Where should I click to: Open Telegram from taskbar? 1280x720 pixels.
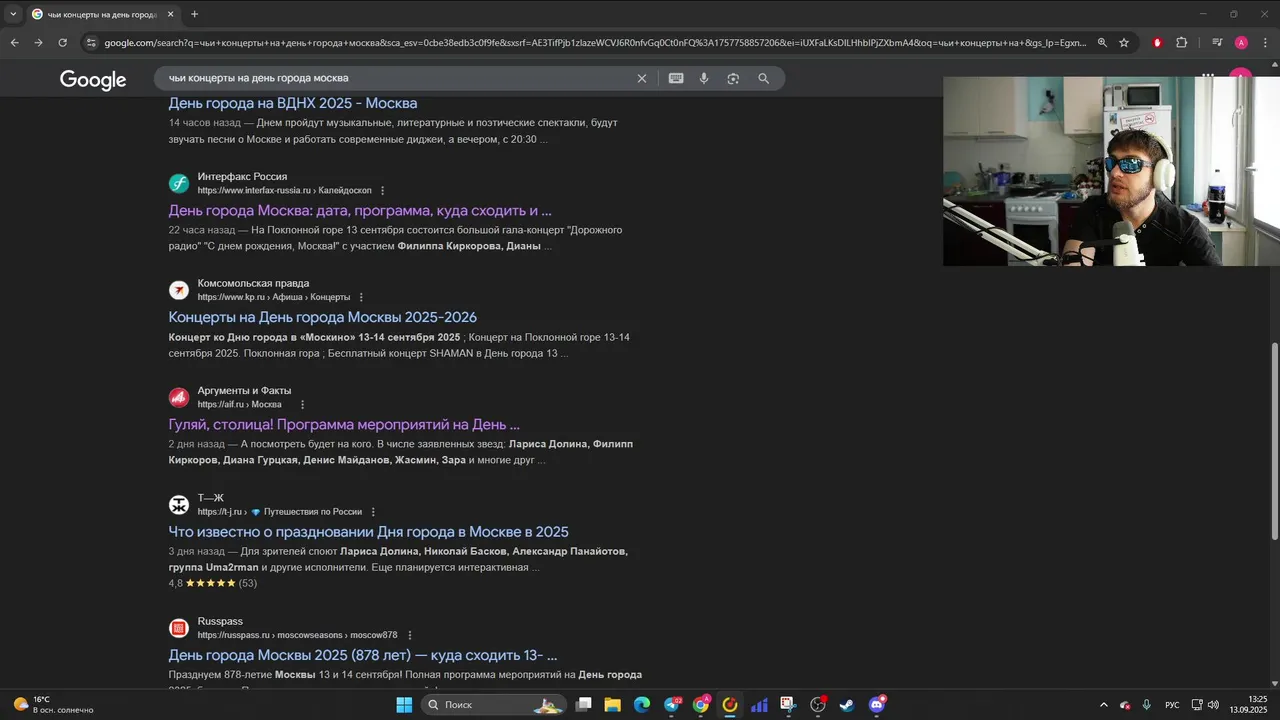click(672, 705)
